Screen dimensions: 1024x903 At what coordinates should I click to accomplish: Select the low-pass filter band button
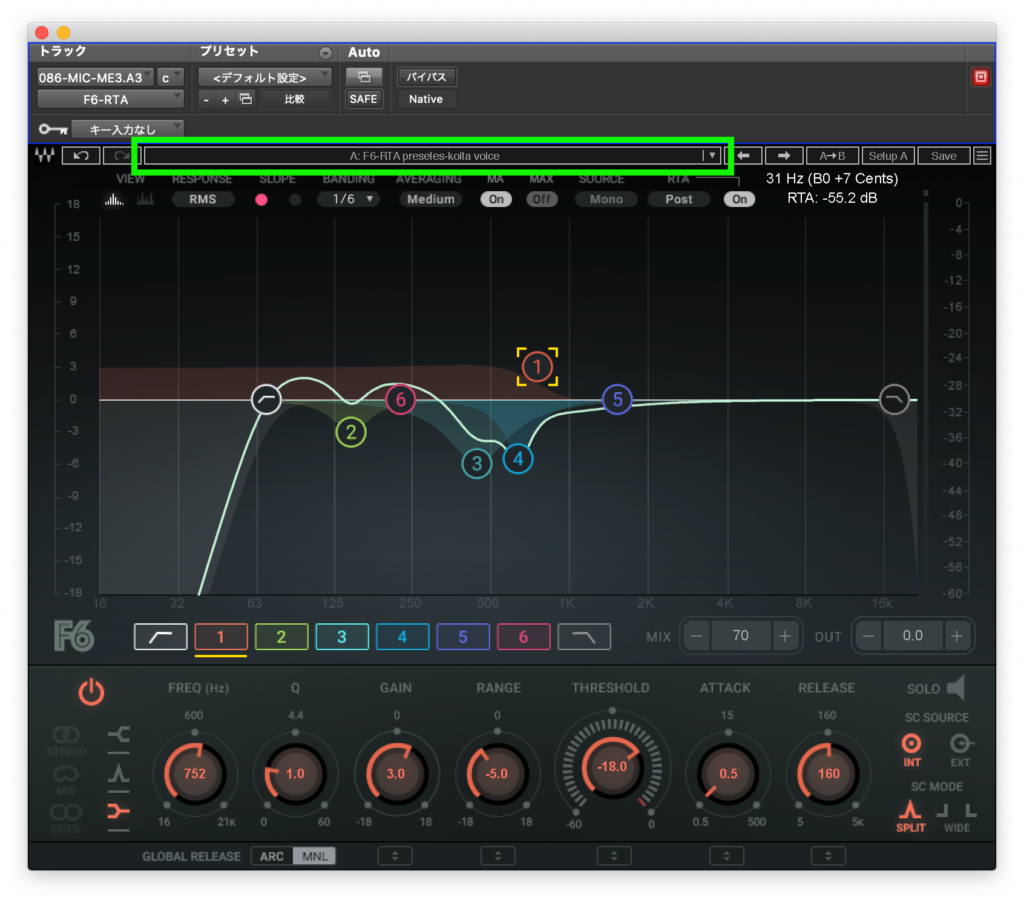pos(584,637)
